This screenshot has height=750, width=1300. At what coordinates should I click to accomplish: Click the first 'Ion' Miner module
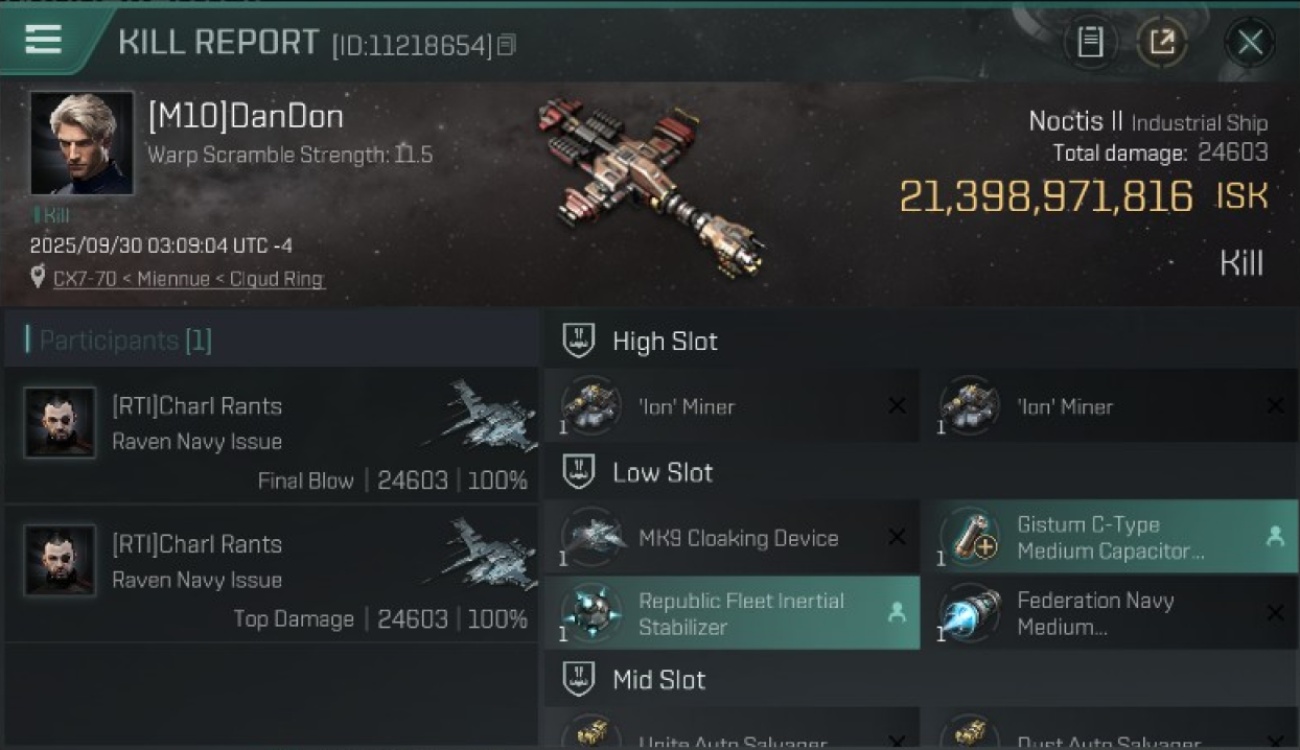click(732, 405)
